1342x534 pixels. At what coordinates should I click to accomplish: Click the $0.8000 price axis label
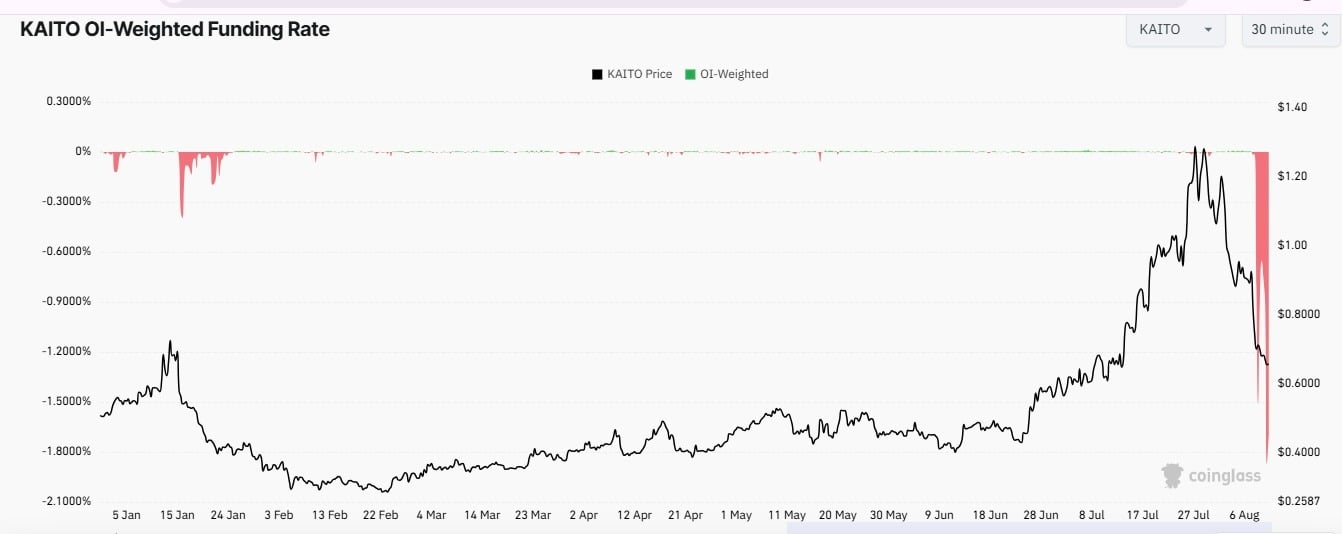[x=1299, y=314]
